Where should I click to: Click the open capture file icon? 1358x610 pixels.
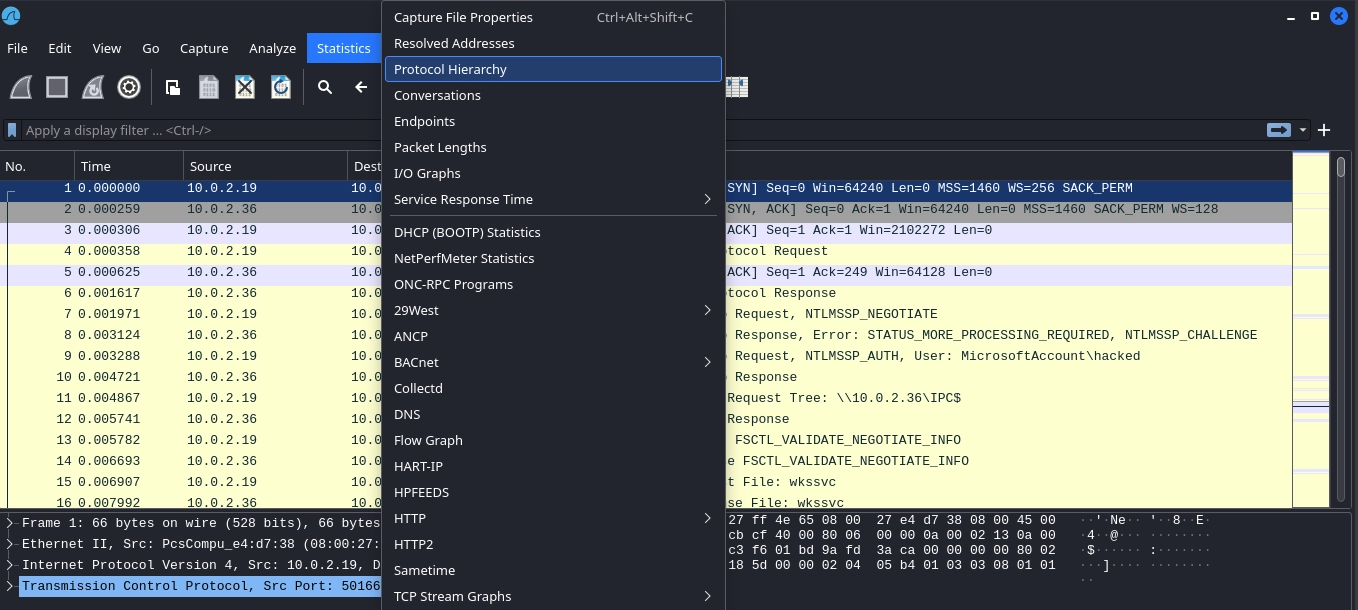[173, 88]
